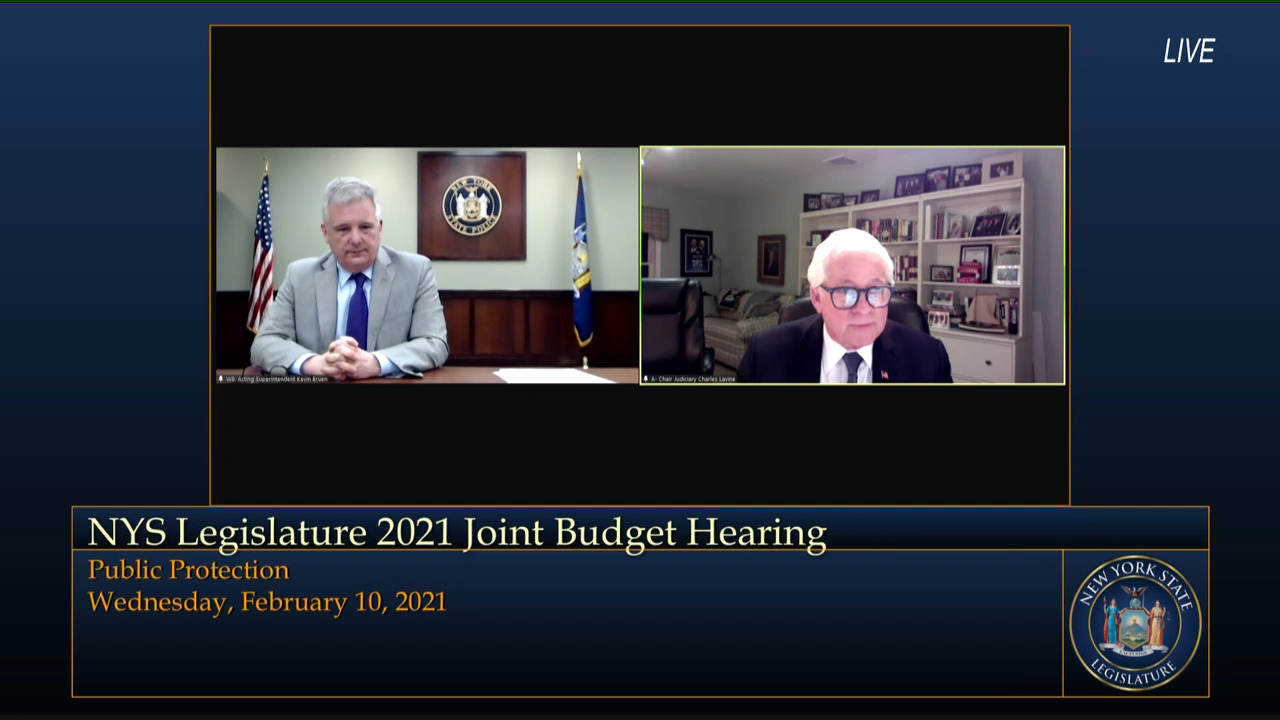Click the white paper on Bruen's desk
Viewport: 1280px width, 720px height.
pyautogui.click(x=553, y=376)
